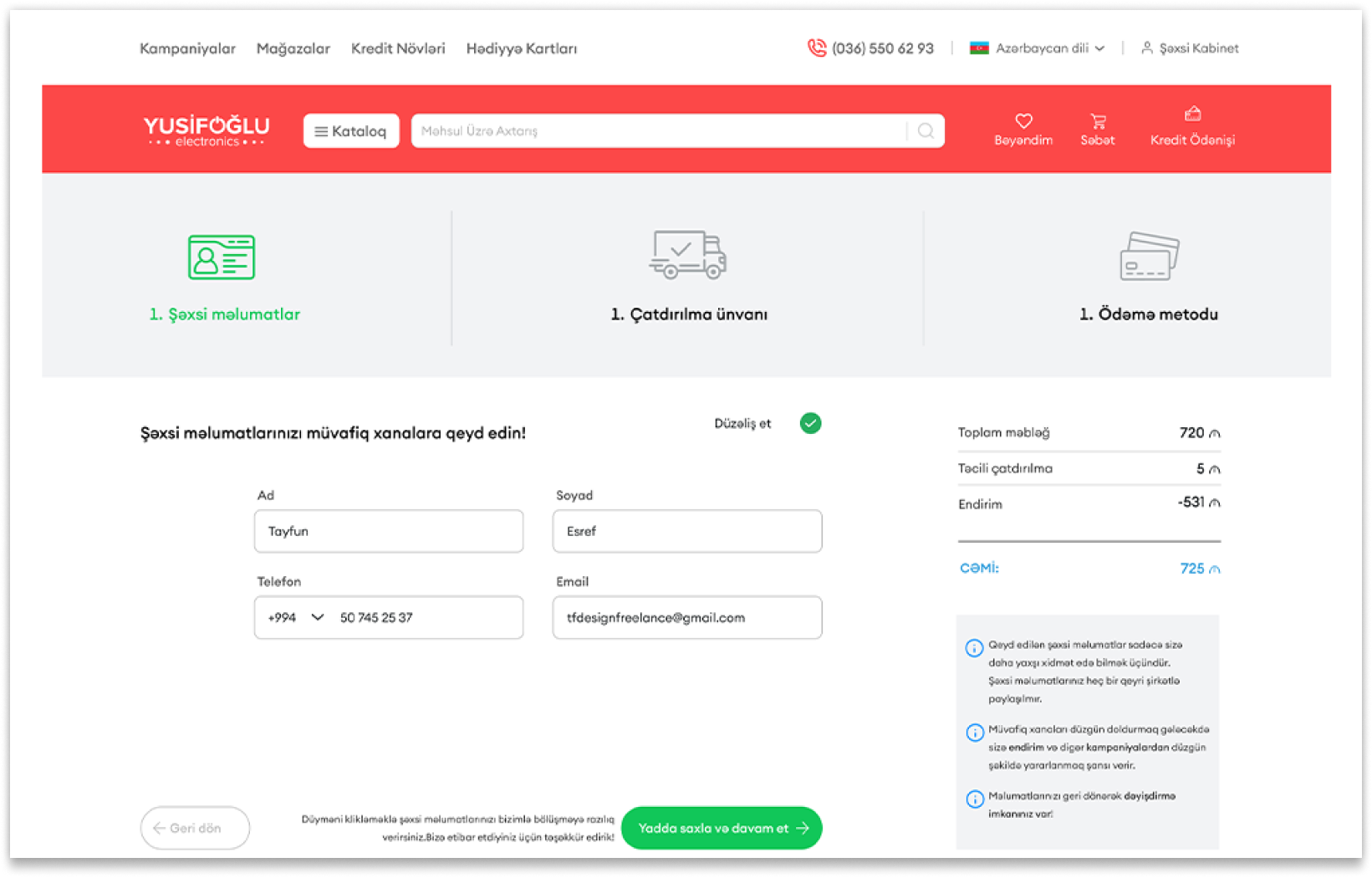This screenshot has width=1372, height=878.
Task: Open Şəxsi Kabinet user account
Action: click(1190, 48)
